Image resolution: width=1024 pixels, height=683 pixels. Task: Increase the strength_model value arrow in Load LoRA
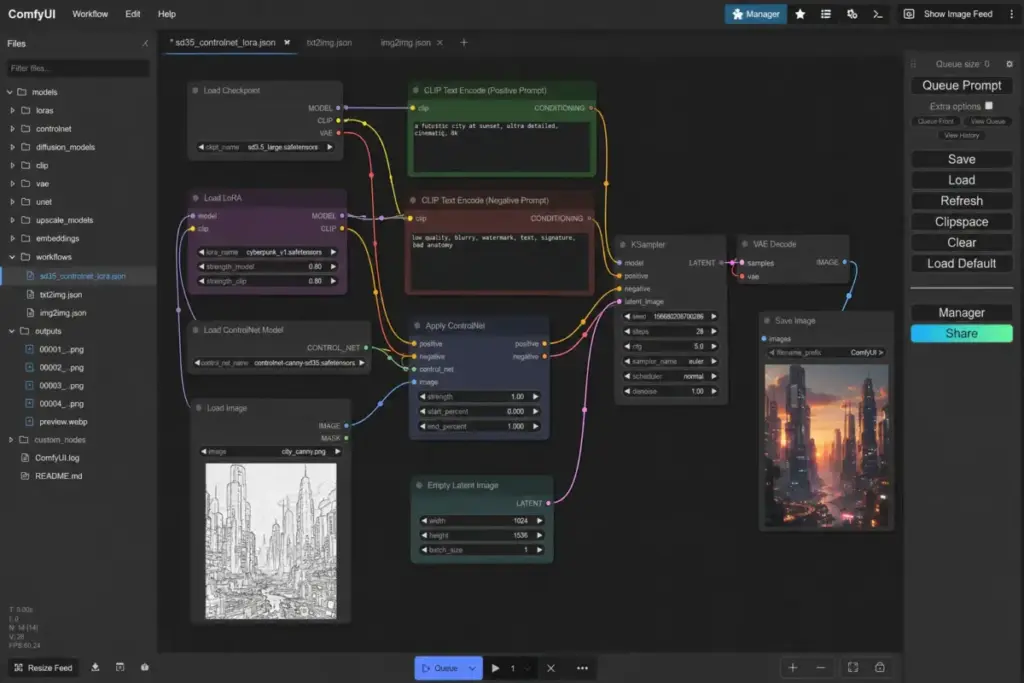pos(333,266)
